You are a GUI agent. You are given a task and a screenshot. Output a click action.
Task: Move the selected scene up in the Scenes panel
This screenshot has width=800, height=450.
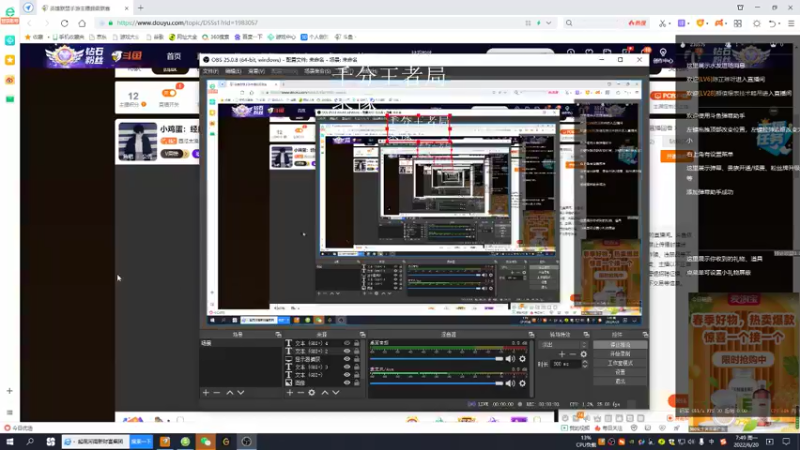click(230, 393)
